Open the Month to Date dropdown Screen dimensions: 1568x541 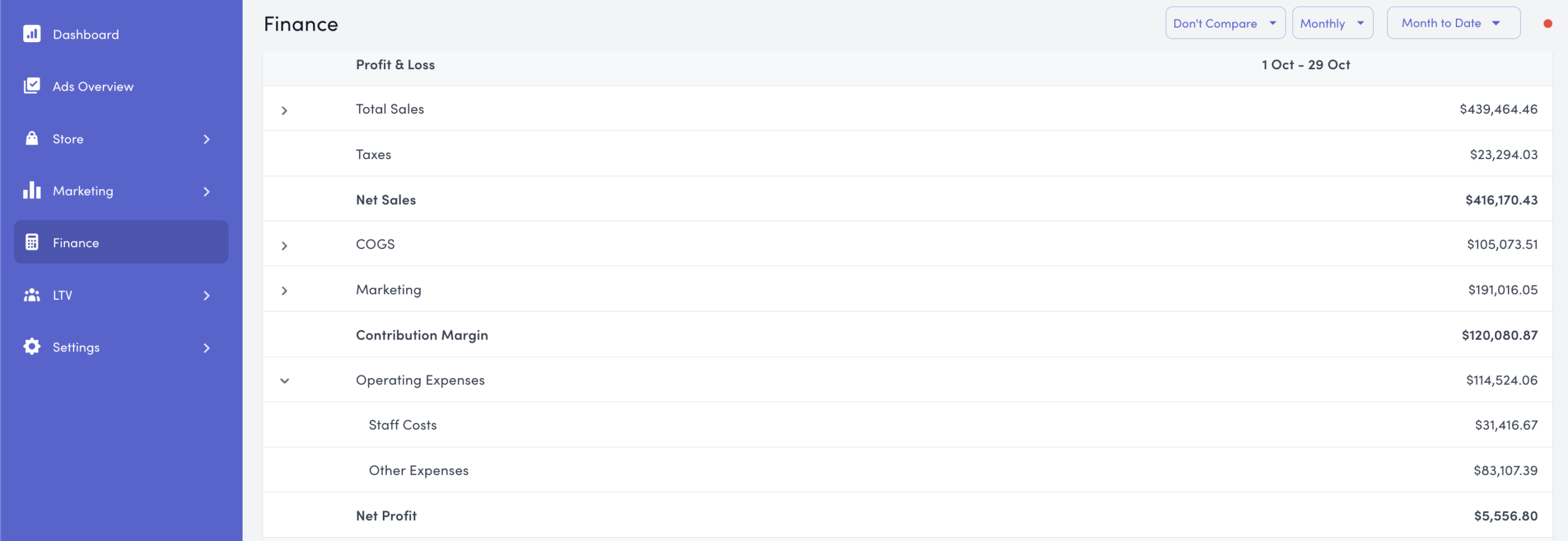click(1453, 23)
